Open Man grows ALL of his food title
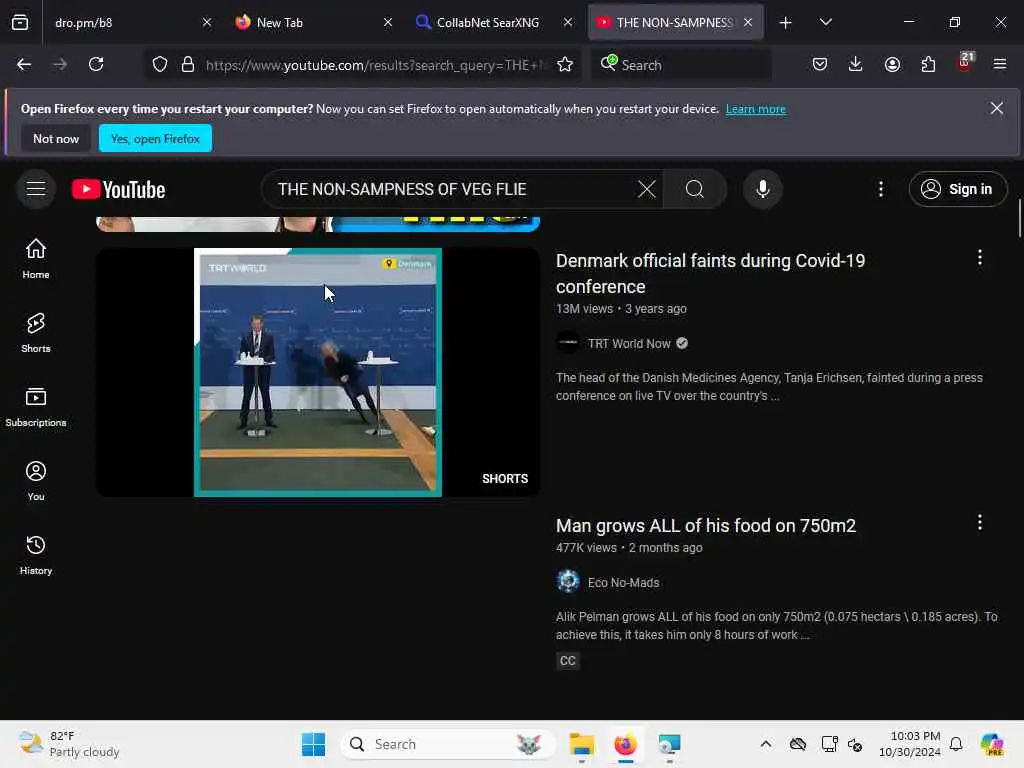 [x=706, y=526]
